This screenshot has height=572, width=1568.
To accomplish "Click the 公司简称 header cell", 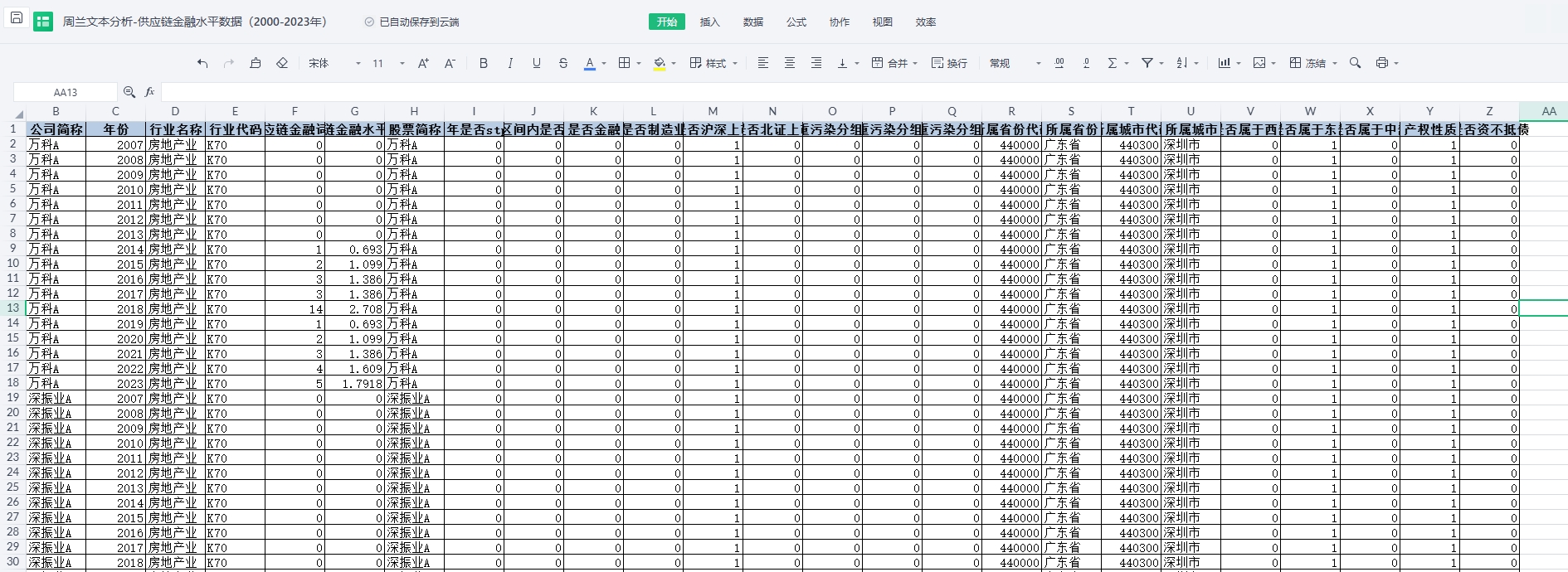I will [56, 129].
